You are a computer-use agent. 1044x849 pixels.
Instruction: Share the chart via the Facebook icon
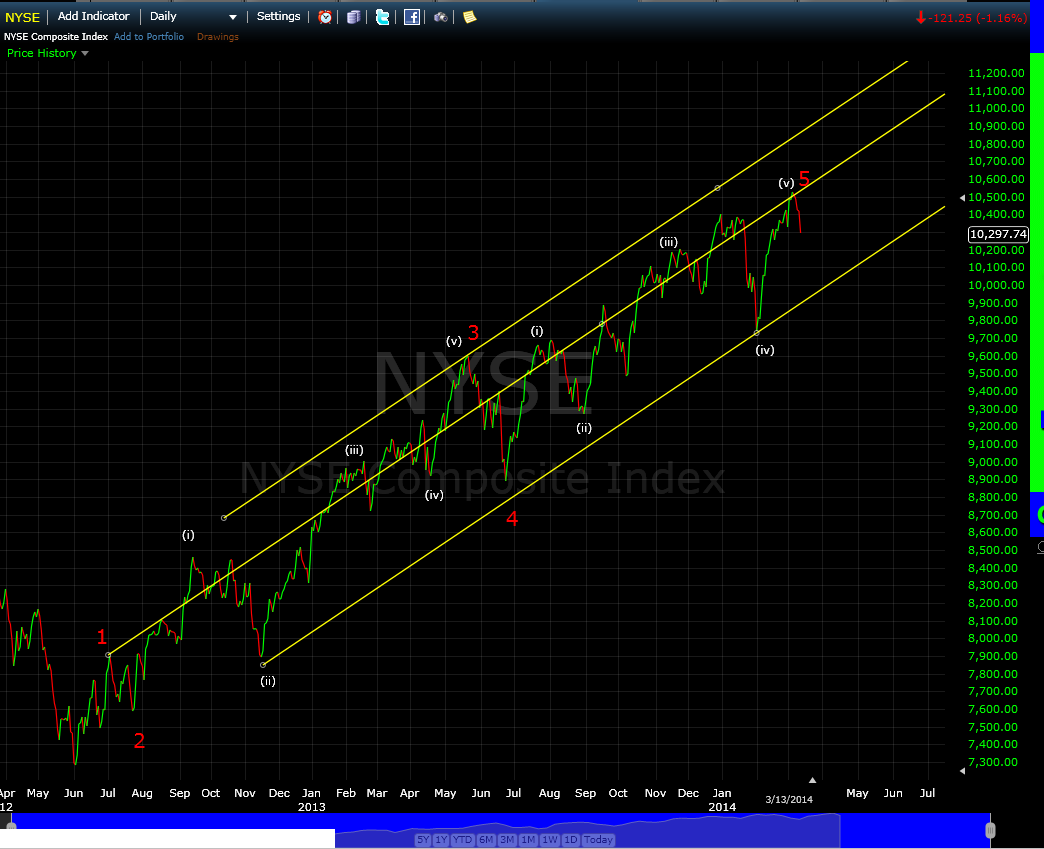(x=412, y=17)
